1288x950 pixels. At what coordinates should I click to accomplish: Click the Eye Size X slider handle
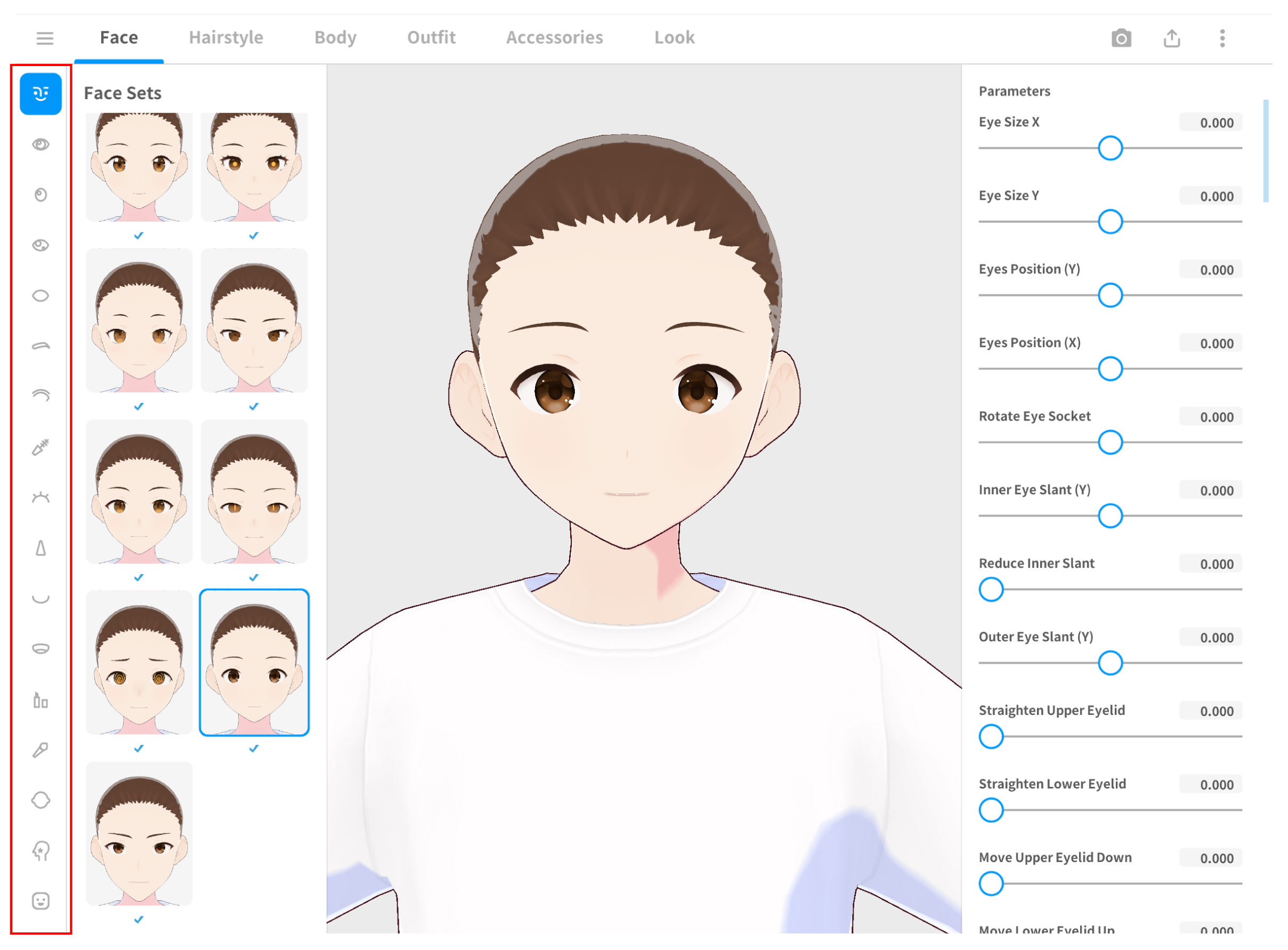(1110, 148)
